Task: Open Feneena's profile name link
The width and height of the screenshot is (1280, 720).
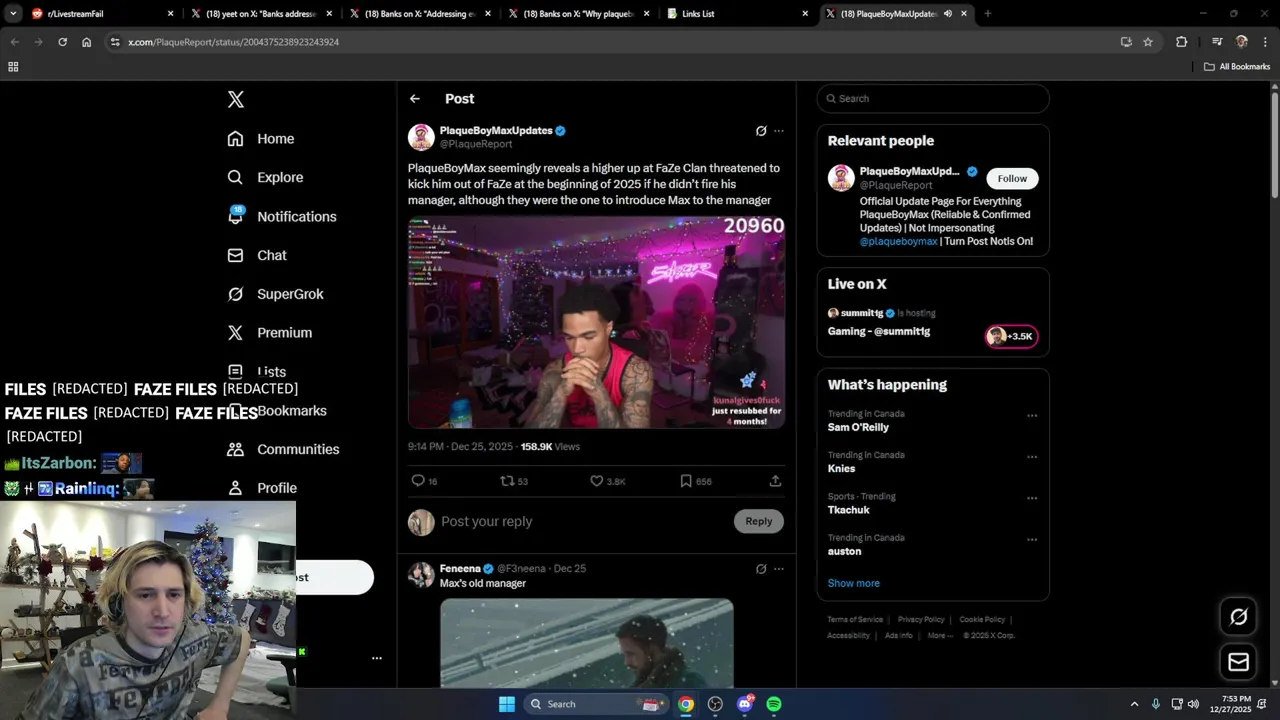Action: 460,568
